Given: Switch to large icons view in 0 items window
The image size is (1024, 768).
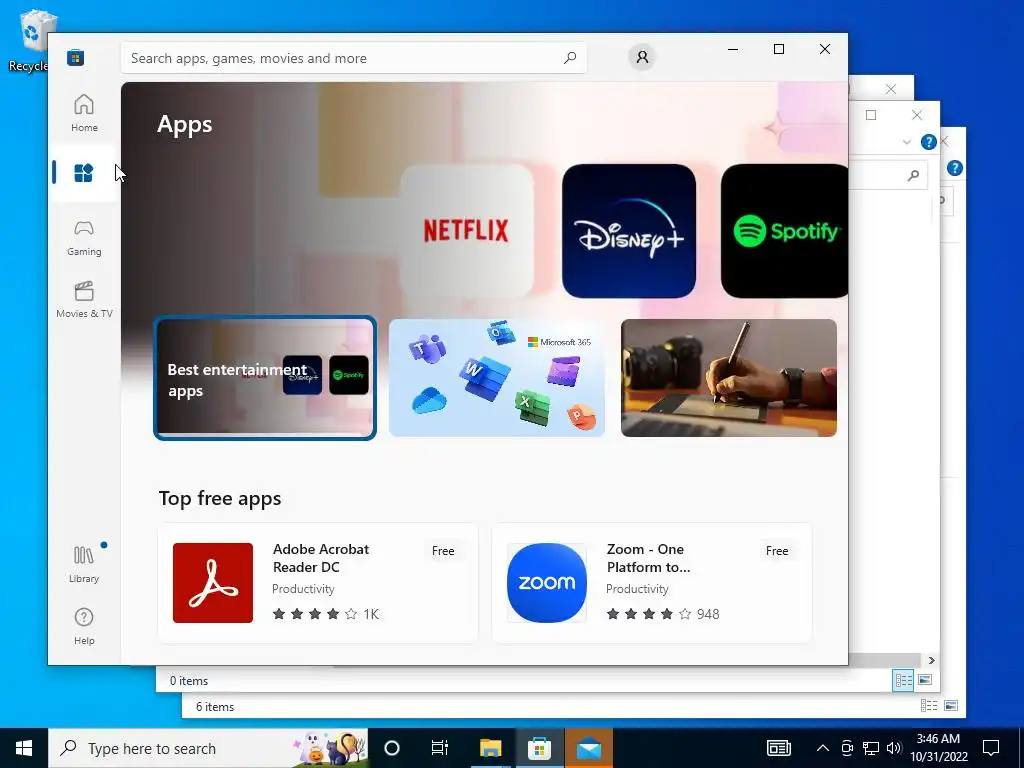Looking at the screenshot, I should [x=925, y=680].
